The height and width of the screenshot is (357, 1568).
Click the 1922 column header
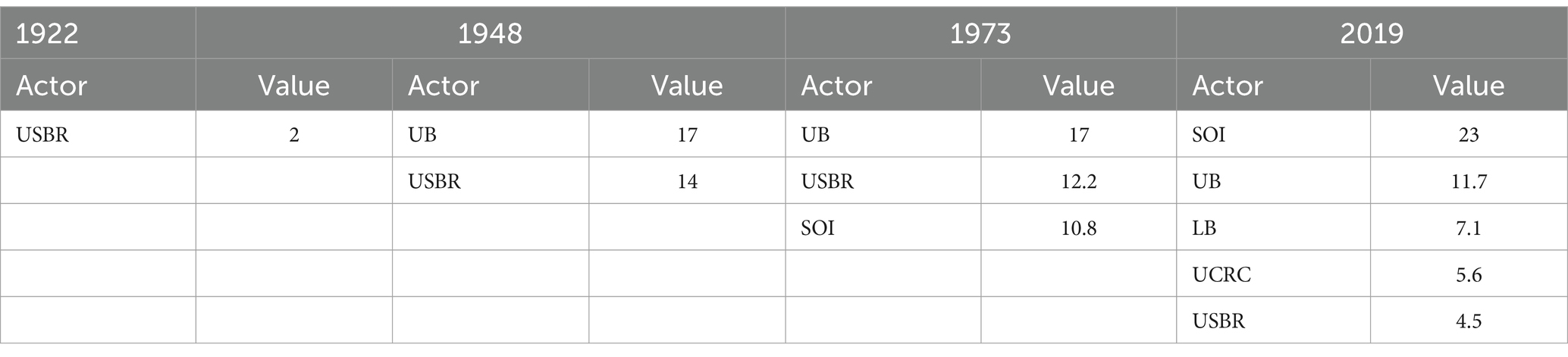click(98, 33)
